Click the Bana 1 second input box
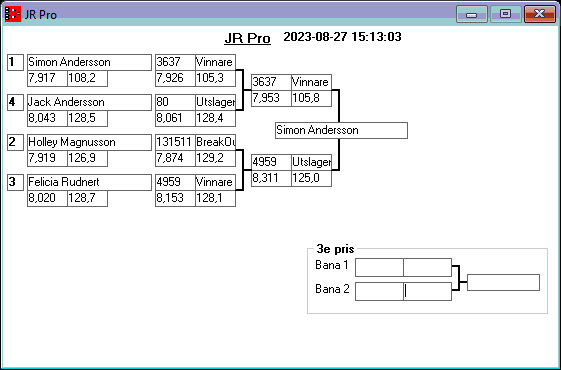The width and height of the screenshot is (561, 370). (x=428, y=267)
